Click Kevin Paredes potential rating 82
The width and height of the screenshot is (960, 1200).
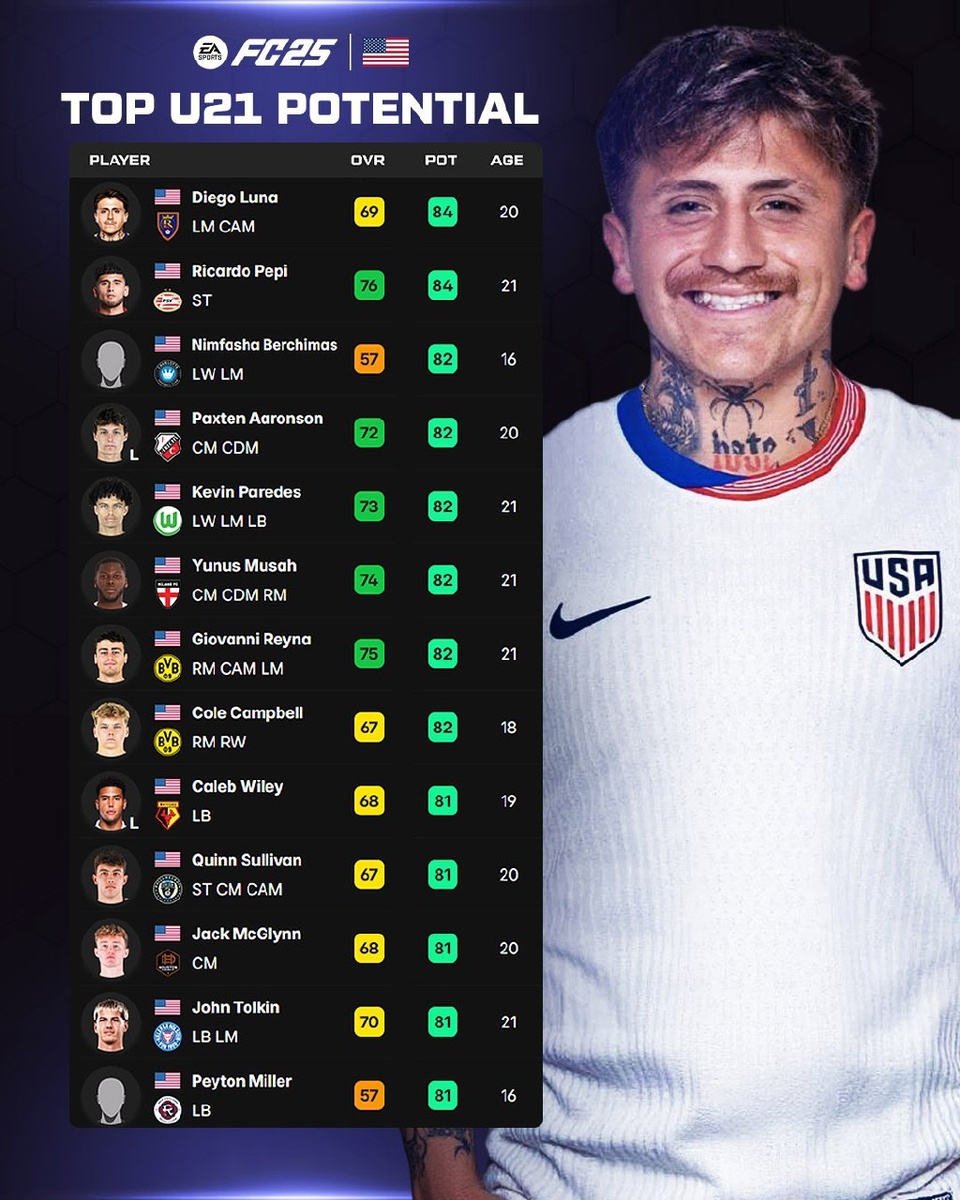pyautogui.click(x=442, y=506)
